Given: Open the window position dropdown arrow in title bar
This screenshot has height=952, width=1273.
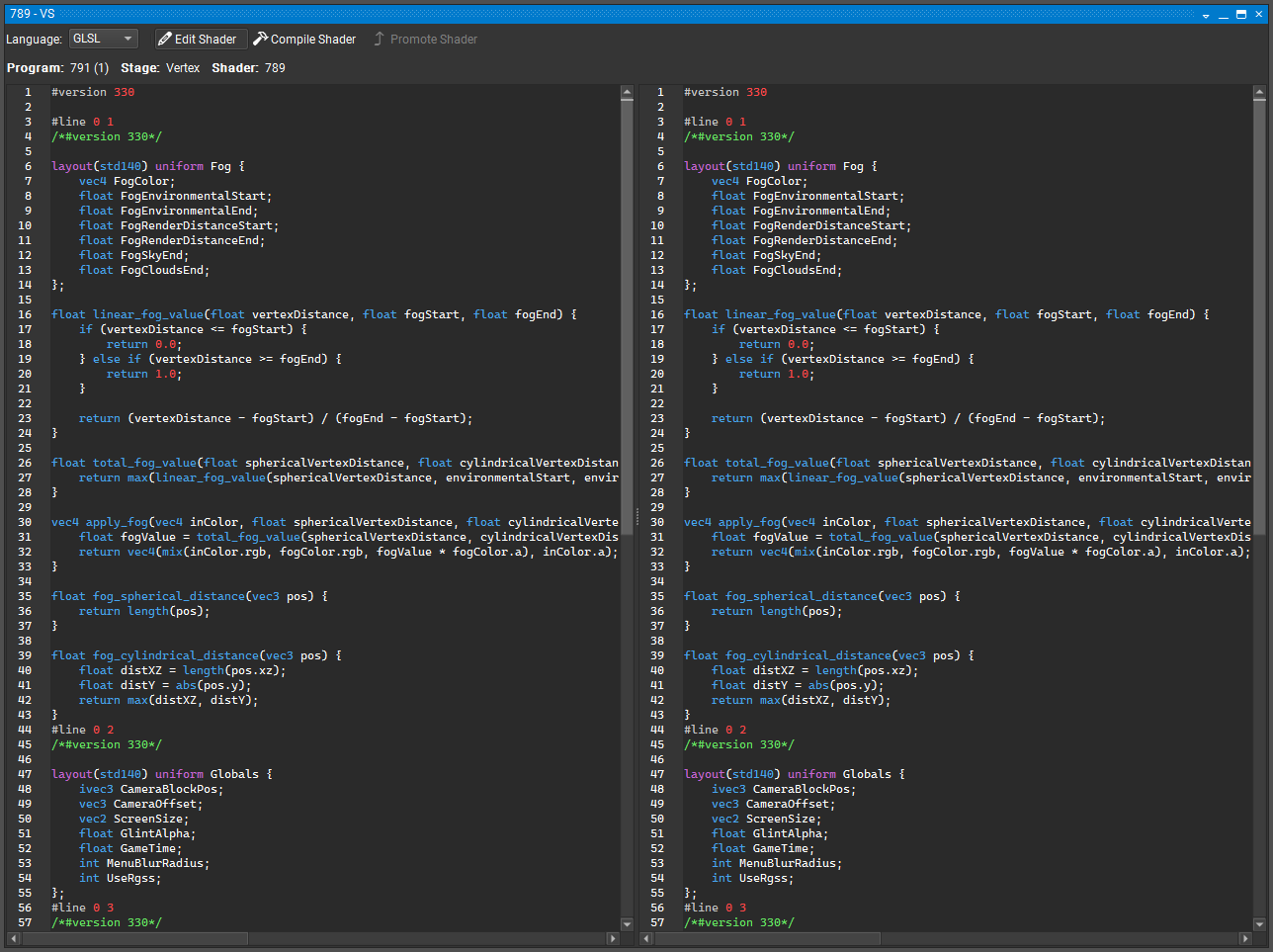Looking at the screenshot, I should (1206, 15).
